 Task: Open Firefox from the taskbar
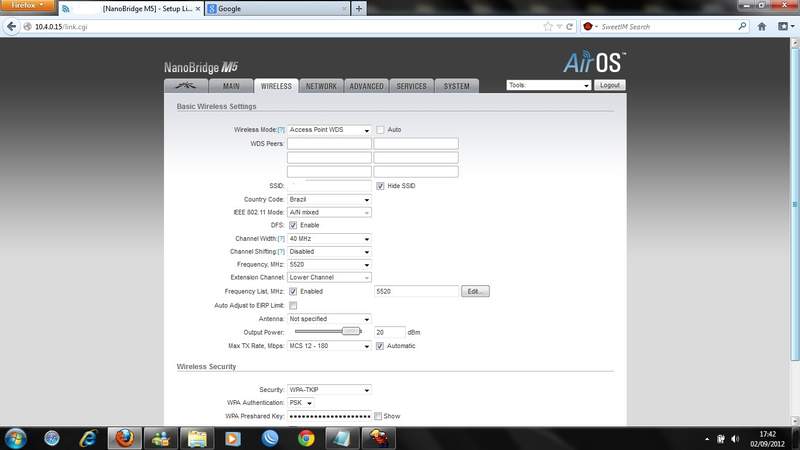click(x=124, y=438)
